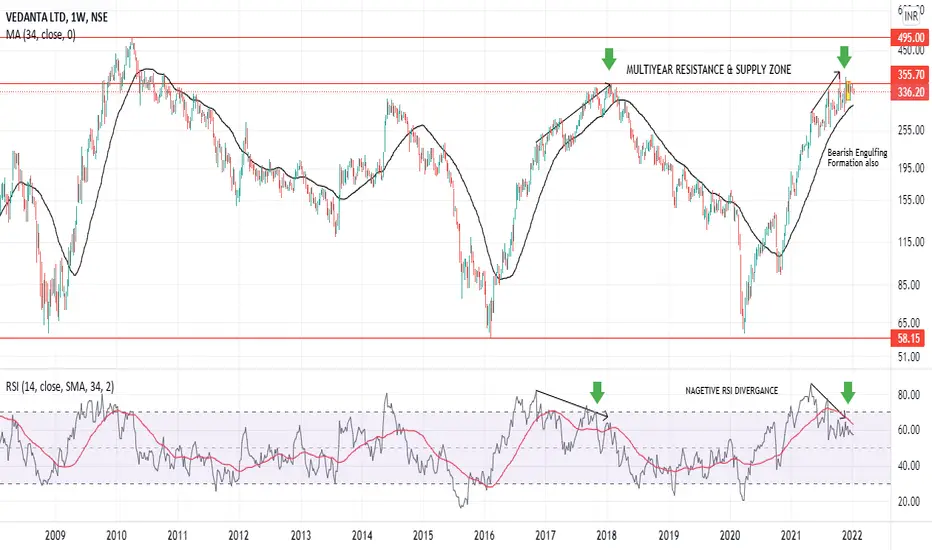Viewport: 932px width, 550px height.
Task: Select the 65.00 price axis tick
Action: click(x=911, y=323)
